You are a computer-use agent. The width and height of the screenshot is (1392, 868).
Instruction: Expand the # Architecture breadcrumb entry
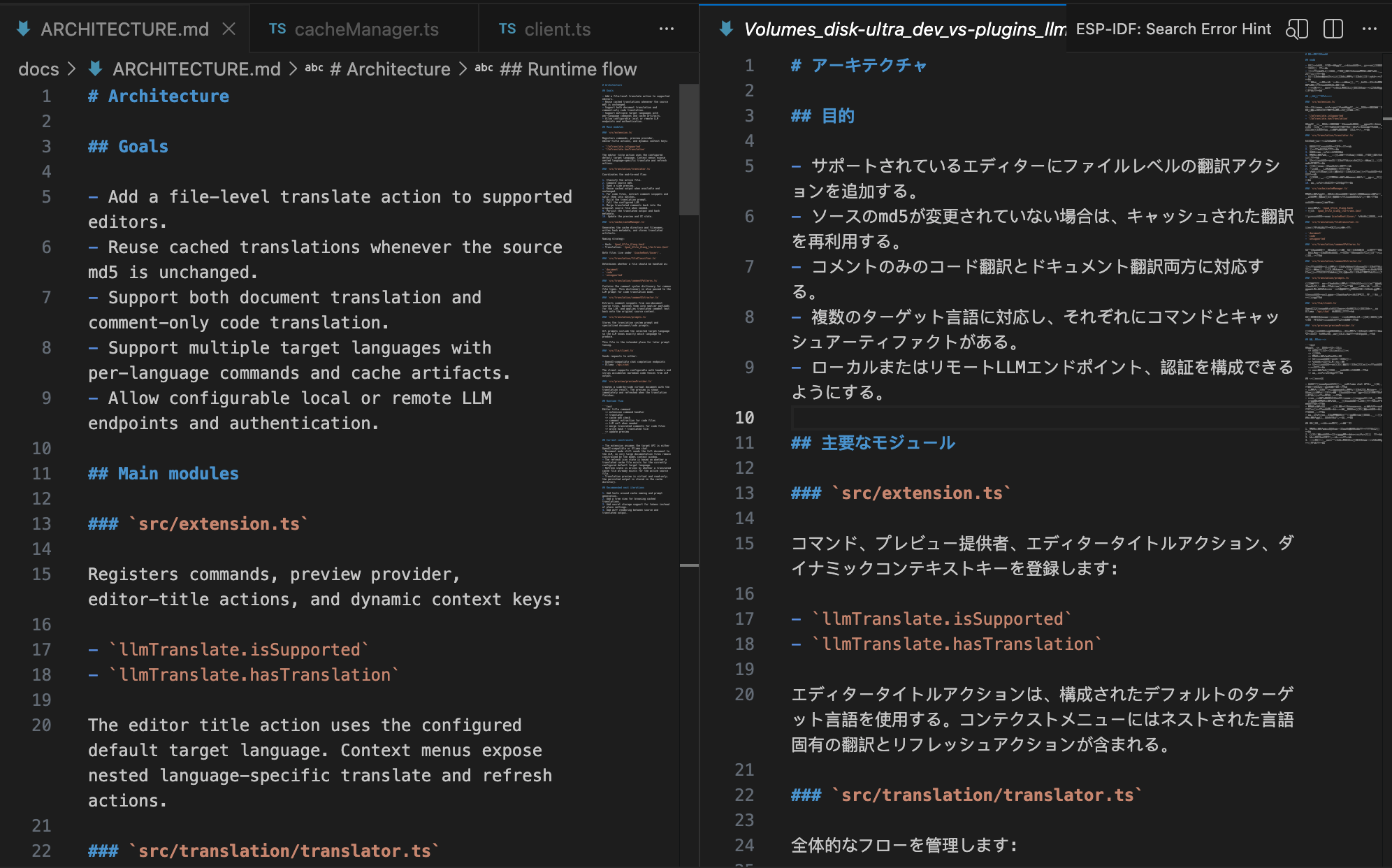(x=389, y=68)
